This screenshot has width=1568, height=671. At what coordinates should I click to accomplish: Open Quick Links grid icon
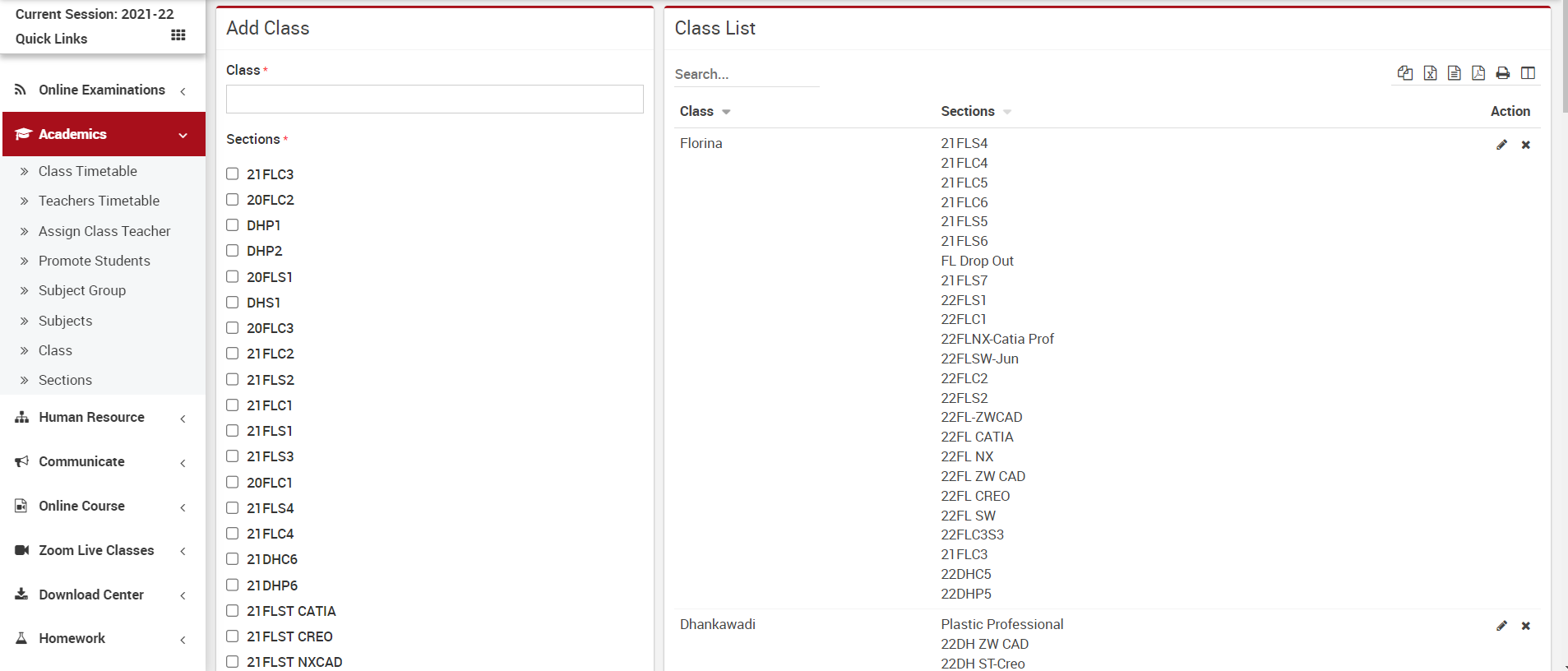point(178,35)
